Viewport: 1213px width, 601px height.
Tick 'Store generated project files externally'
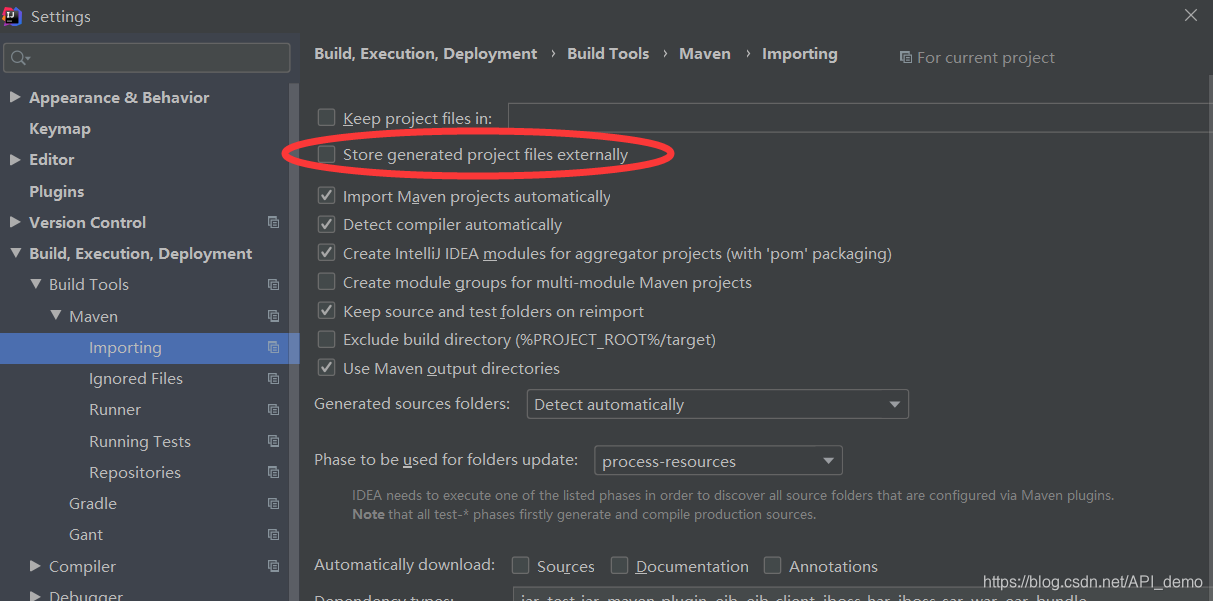[326, 154]
